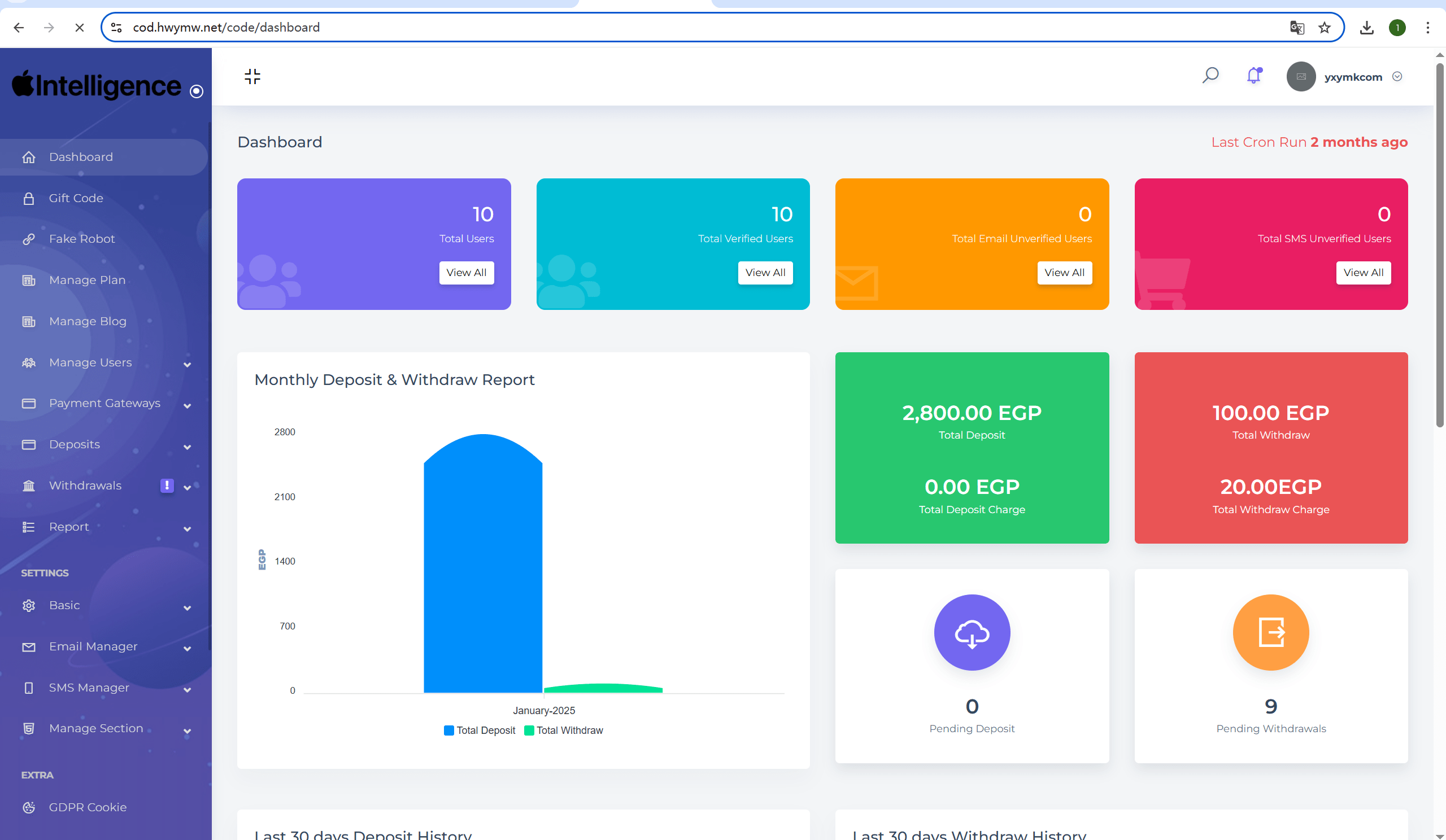The height and width of the screenshot is (840, 1446).
Task: Click the Pending Deposit cloud download icon
Action: (x=972, y=632)
